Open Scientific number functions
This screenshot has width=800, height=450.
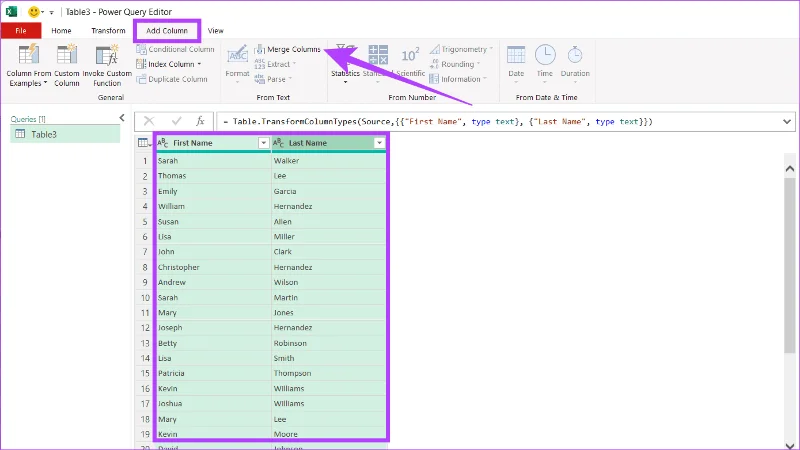click(410, 65)
